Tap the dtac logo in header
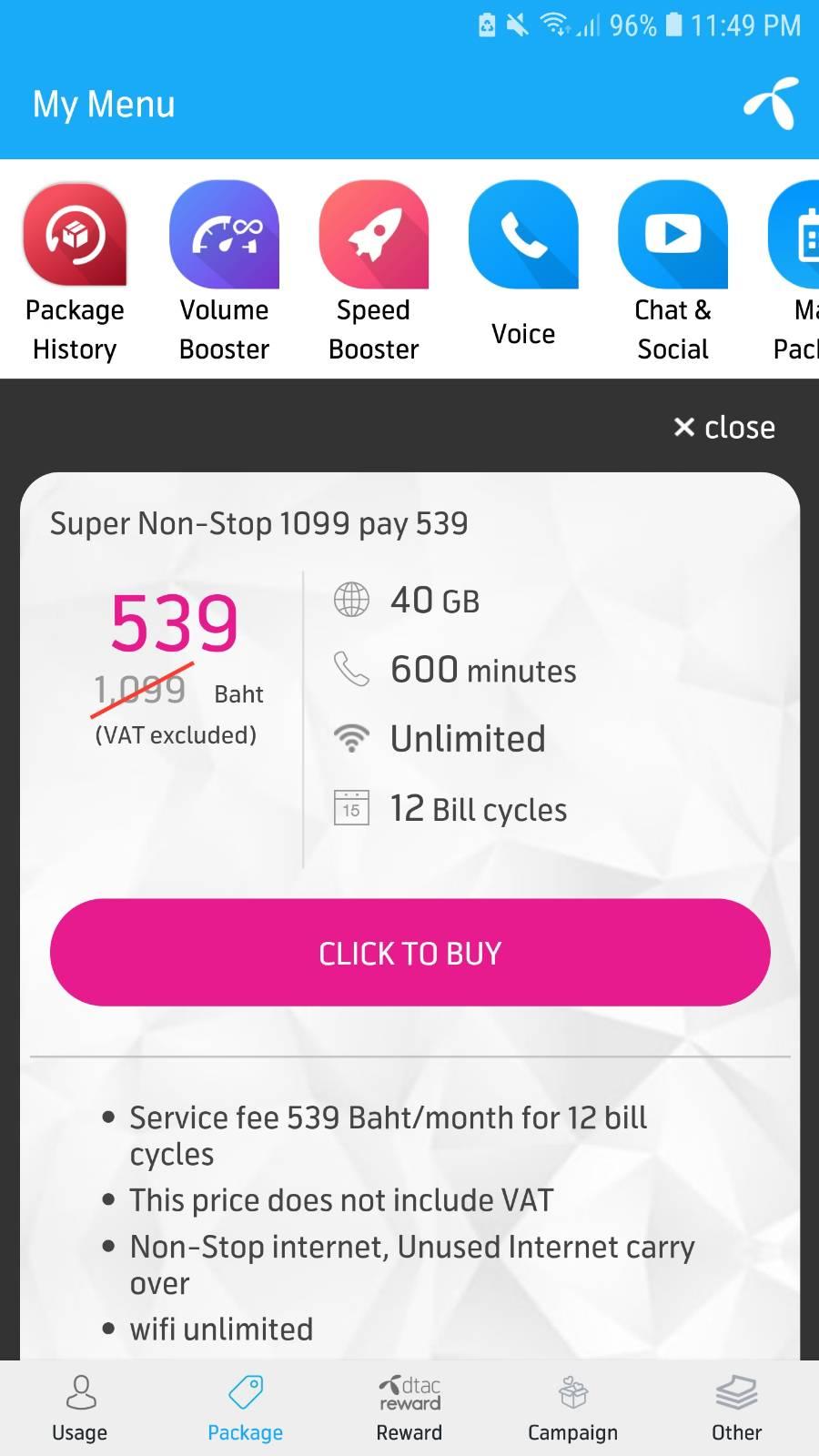Viewport: 819px width, 1456px height. (771, 103)
